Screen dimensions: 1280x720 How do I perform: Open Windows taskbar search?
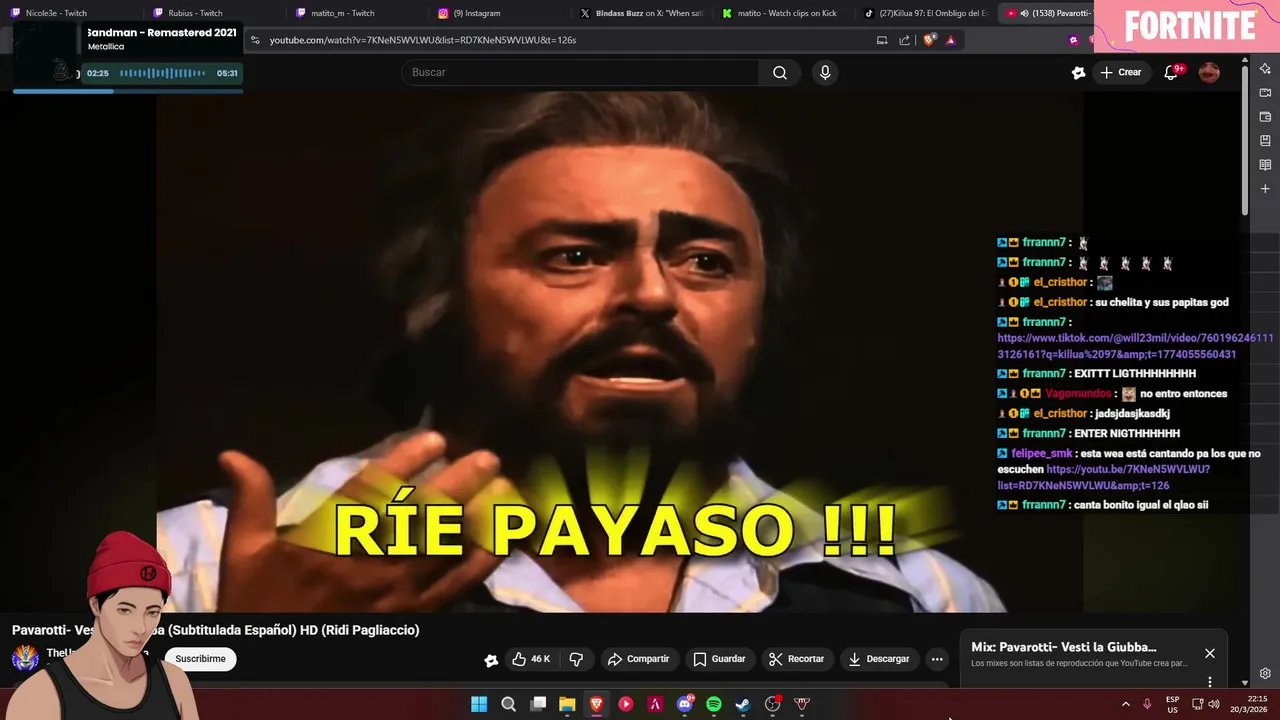508,704
